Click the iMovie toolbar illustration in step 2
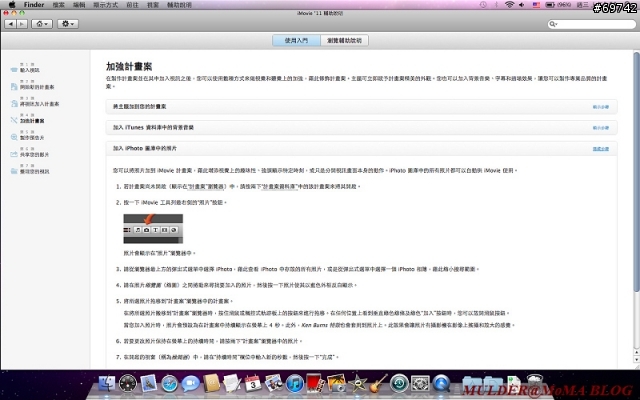This screenshot has width=640, height=400. click(x=153, y=229)
